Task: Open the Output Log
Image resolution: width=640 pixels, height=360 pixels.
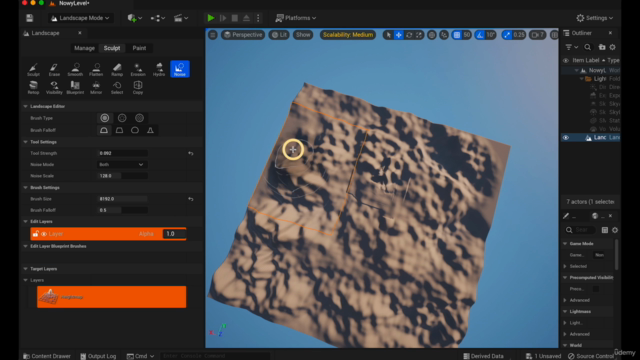Action: pos(98,356)
